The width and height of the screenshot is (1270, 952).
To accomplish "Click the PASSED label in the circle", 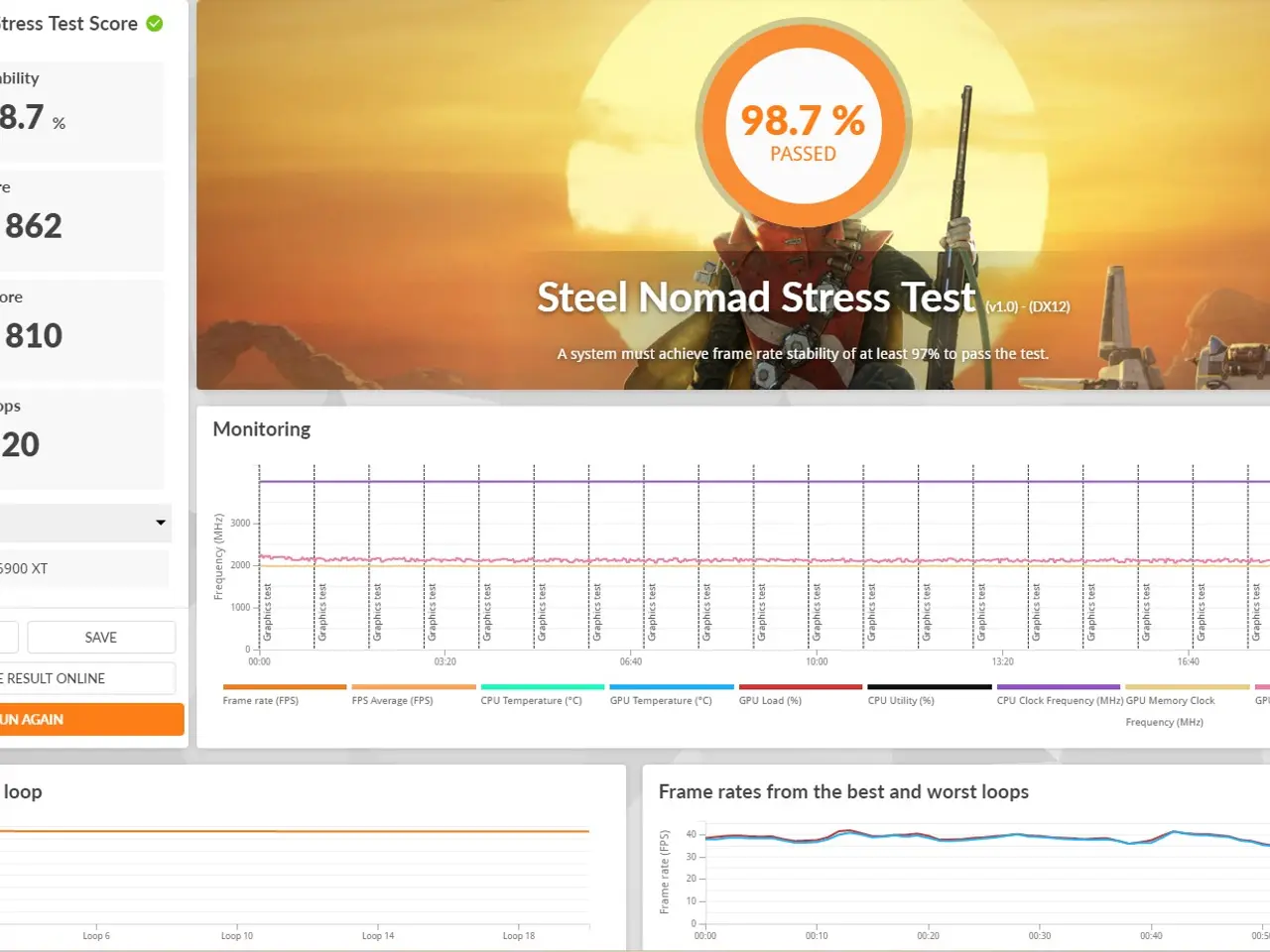I will coord(803,154).
